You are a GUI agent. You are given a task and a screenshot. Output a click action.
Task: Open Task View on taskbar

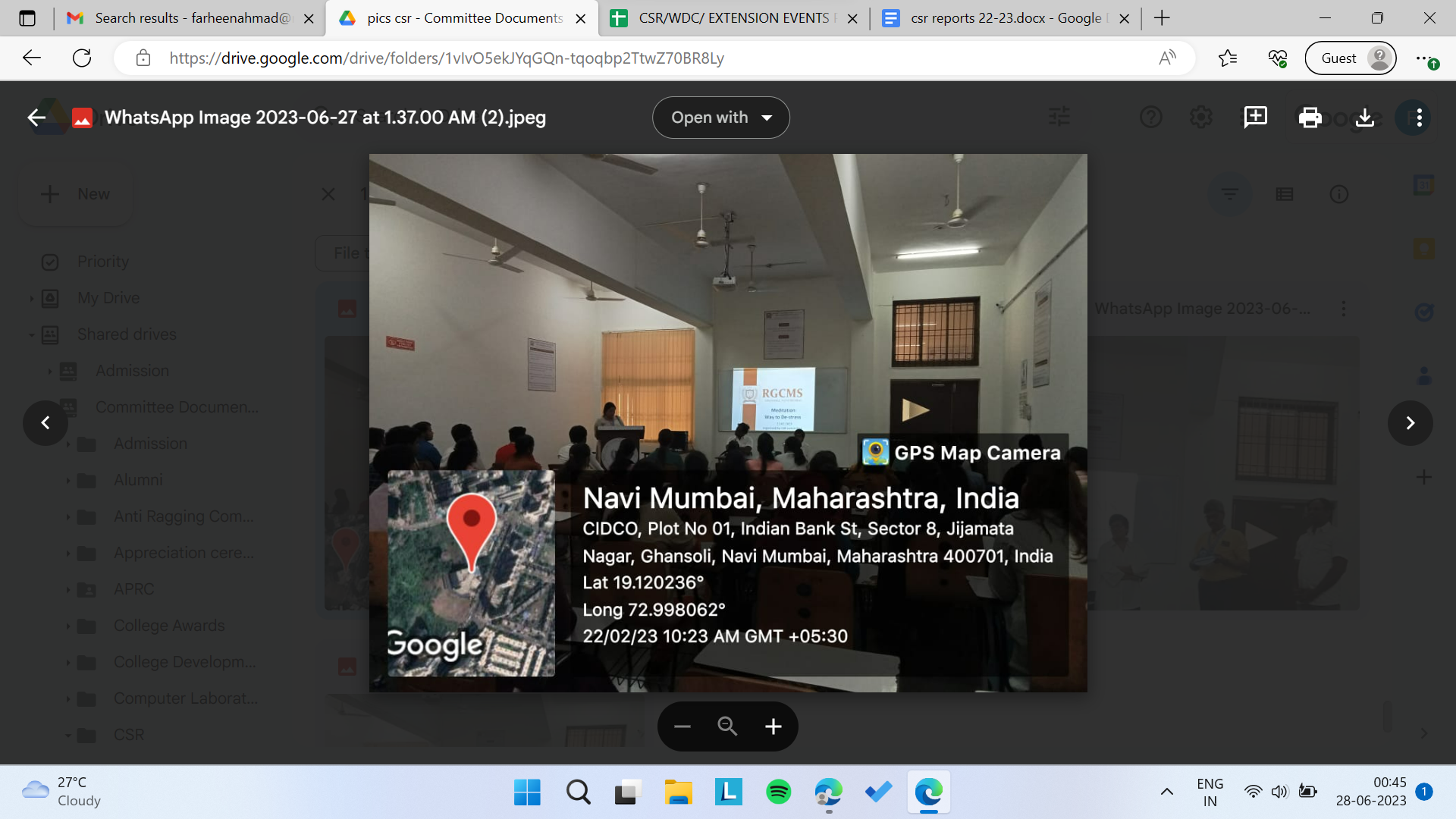point(628,792)
